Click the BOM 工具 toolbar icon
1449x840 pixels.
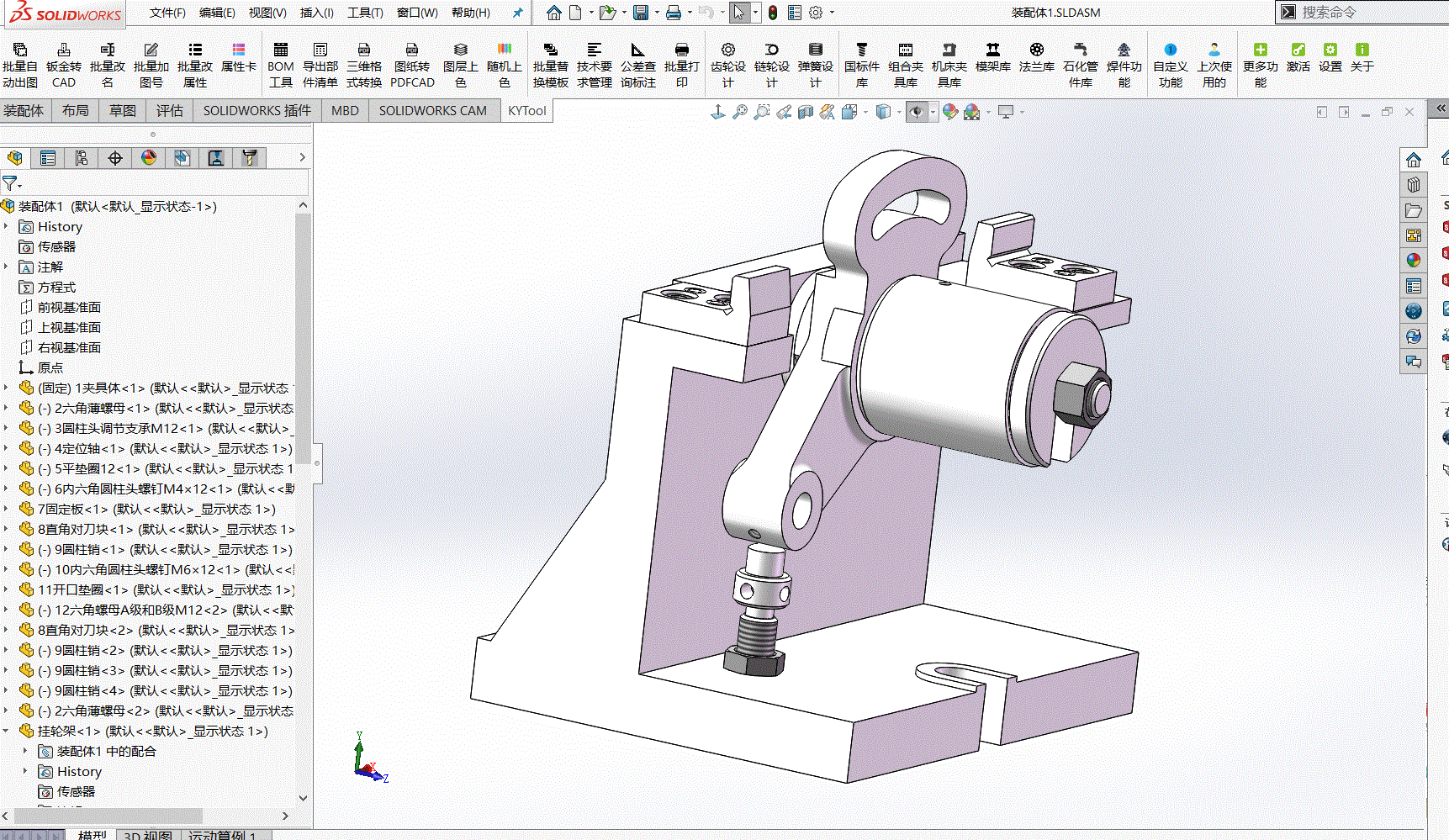281,64
